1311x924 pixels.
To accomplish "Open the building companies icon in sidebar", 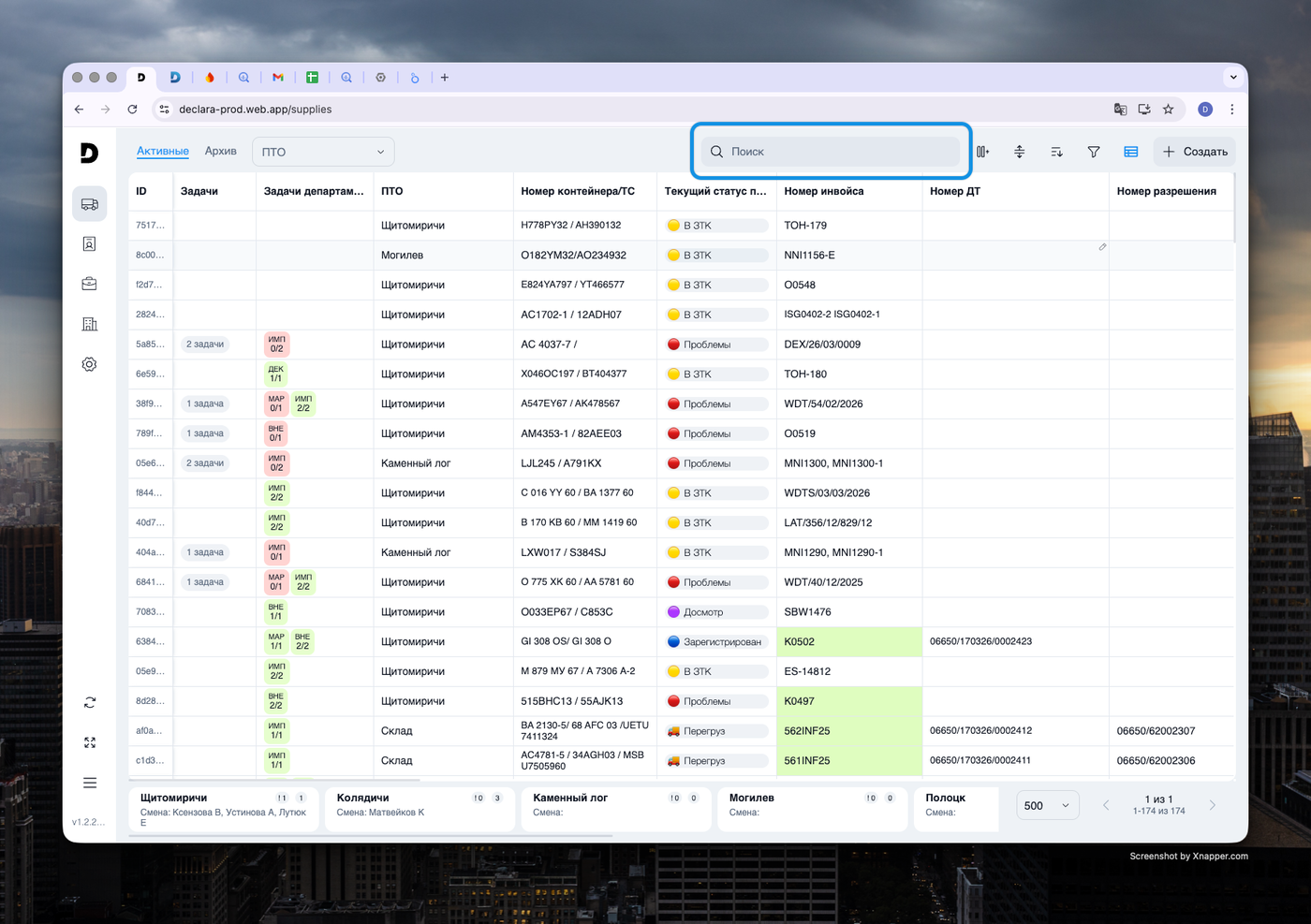I will [90, 324].
